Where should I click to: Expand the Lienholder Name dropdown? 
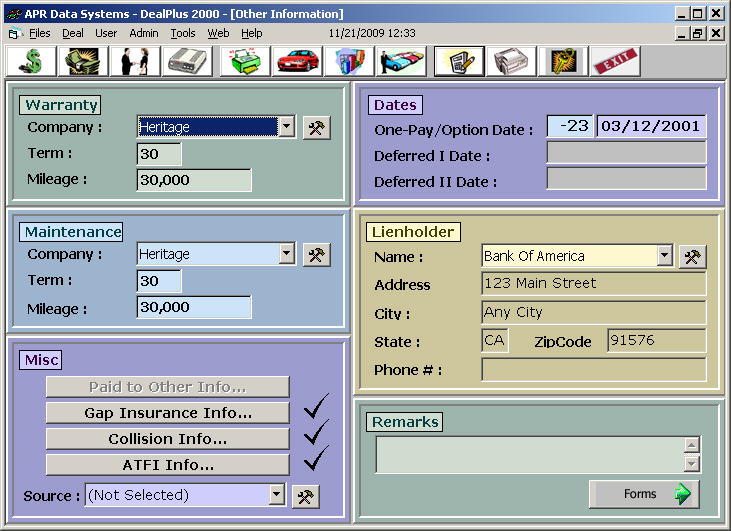click(x=664, y=256)
